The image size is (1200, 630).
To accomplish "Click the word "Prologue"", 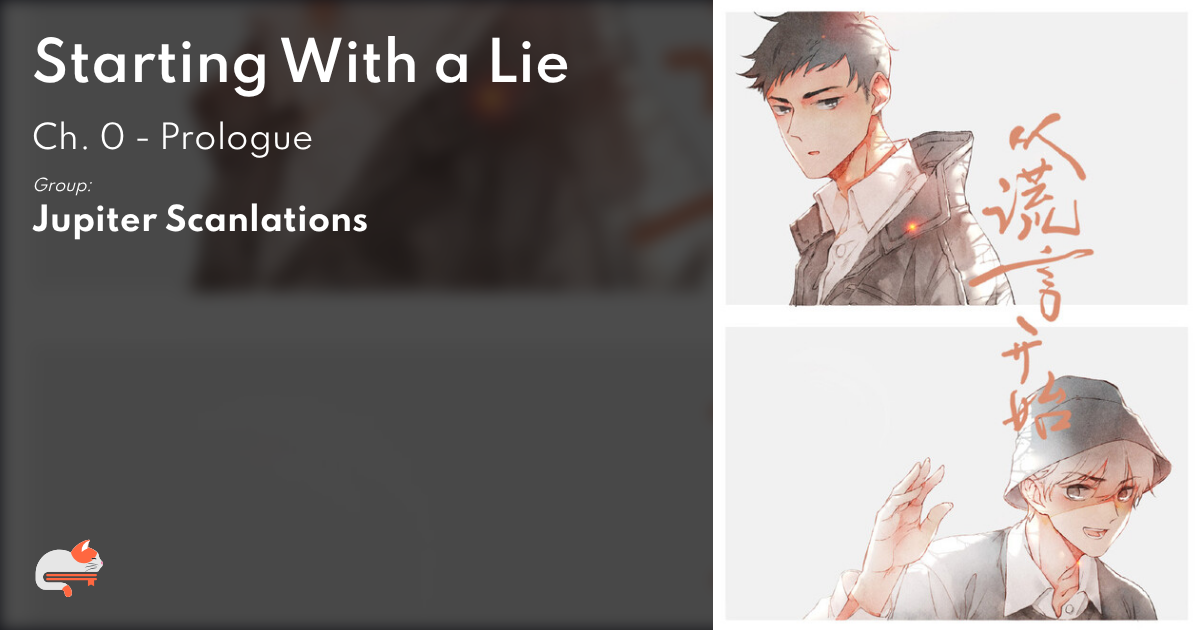I will tap(237, 138).
